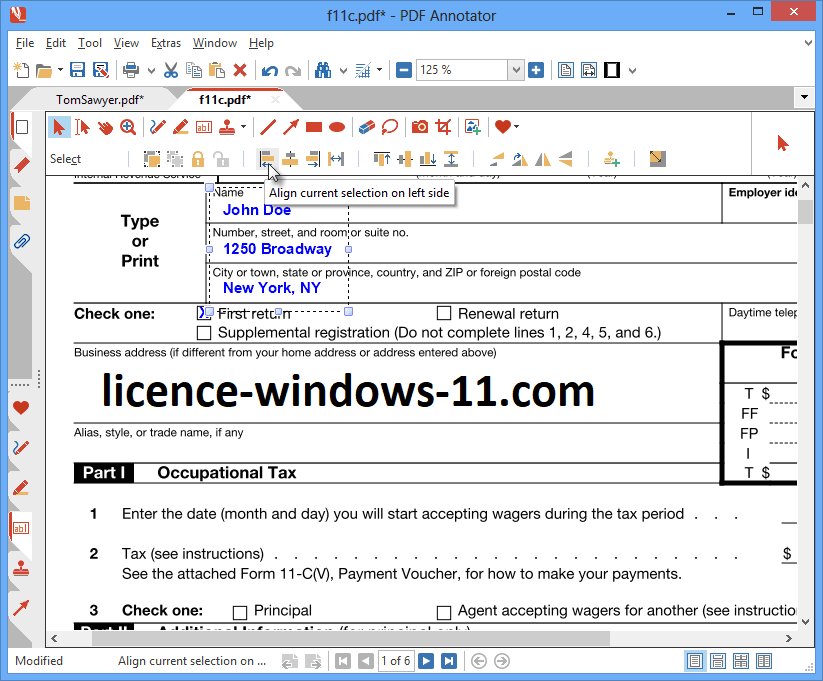
Task: Tick the Supplemental registration checkbox
Action: (x=204, y=333)
